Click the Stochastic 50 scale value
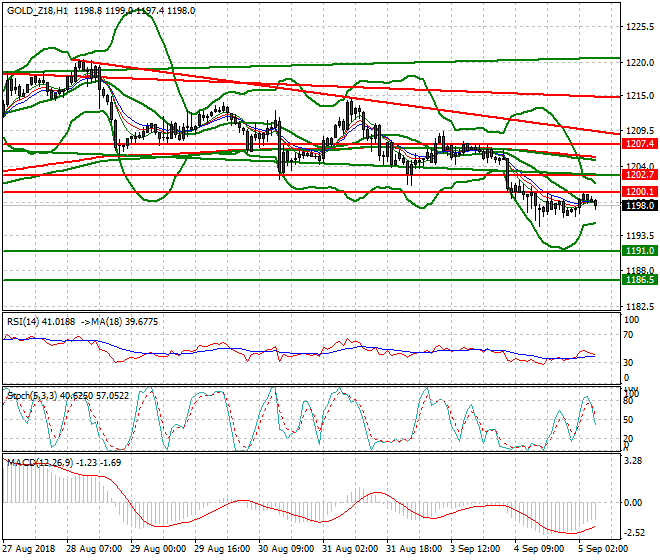 (x=628, y=420)
